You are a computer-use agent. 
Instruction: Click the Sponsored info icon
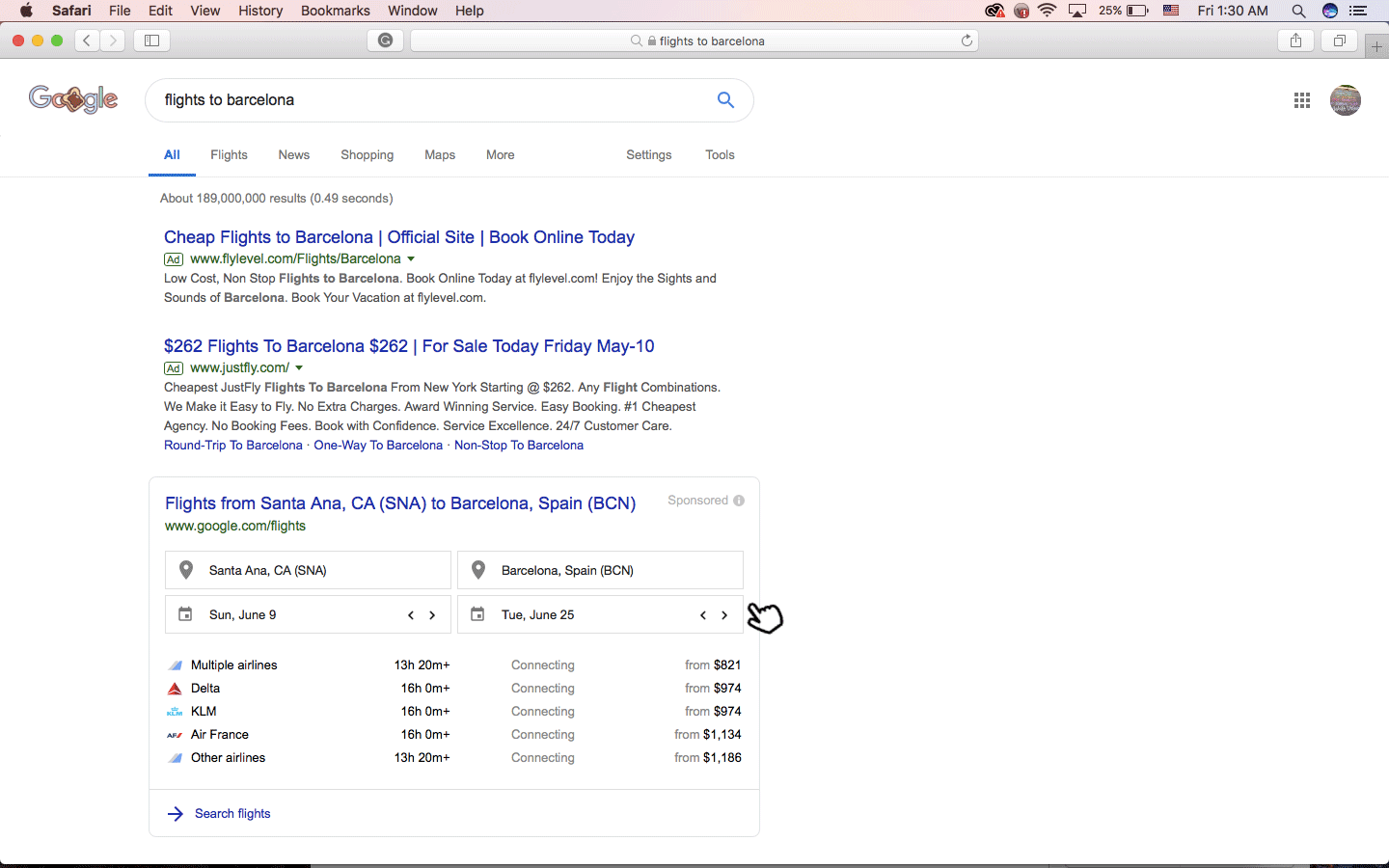(739, 501)
